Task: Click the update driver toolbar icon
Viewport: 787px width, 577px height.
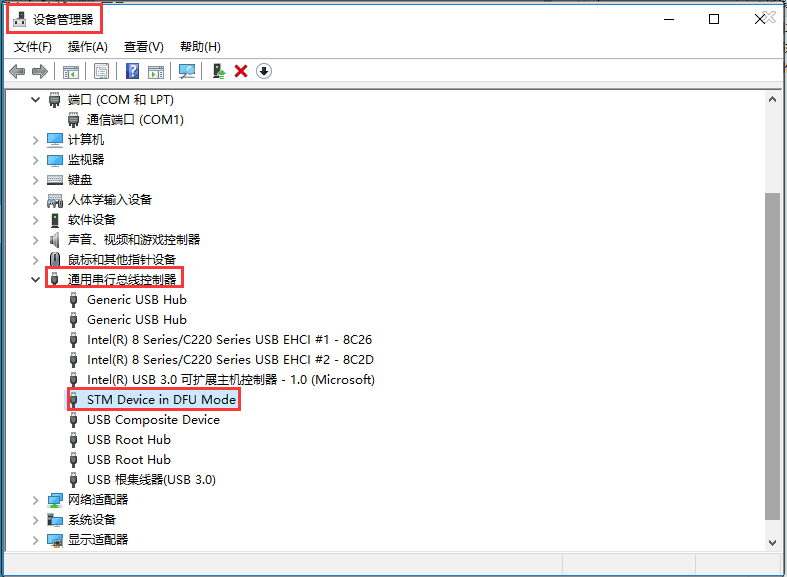Action: (217, 71)
